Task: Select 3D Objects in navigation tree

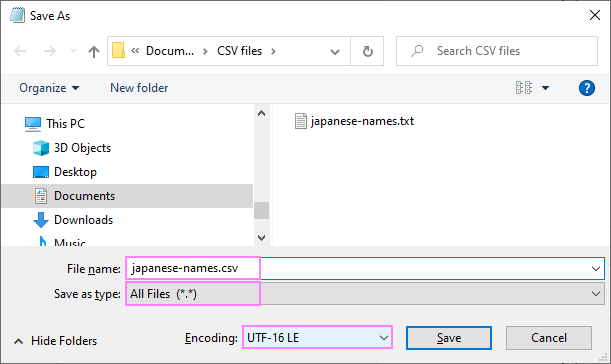Action: (82, 148)
